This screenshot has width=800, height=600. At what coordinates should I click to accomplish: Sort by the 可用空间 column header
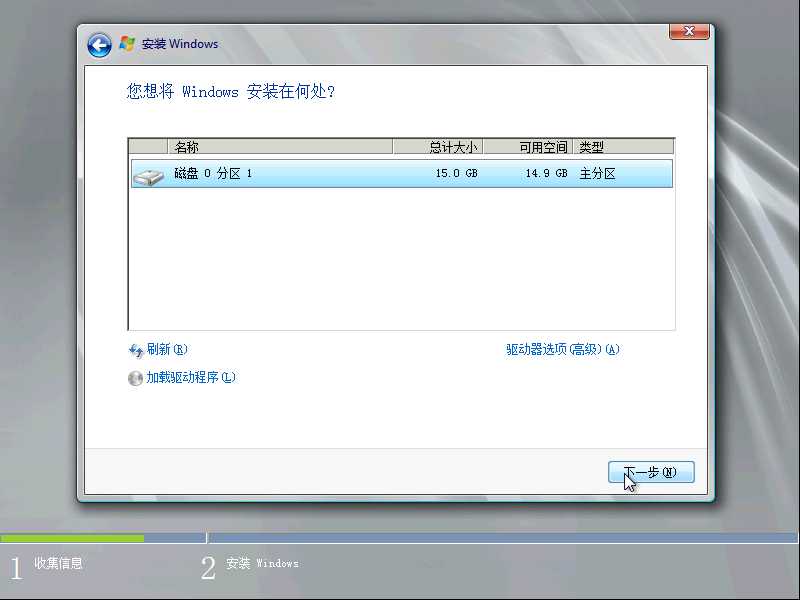(528, 147)
